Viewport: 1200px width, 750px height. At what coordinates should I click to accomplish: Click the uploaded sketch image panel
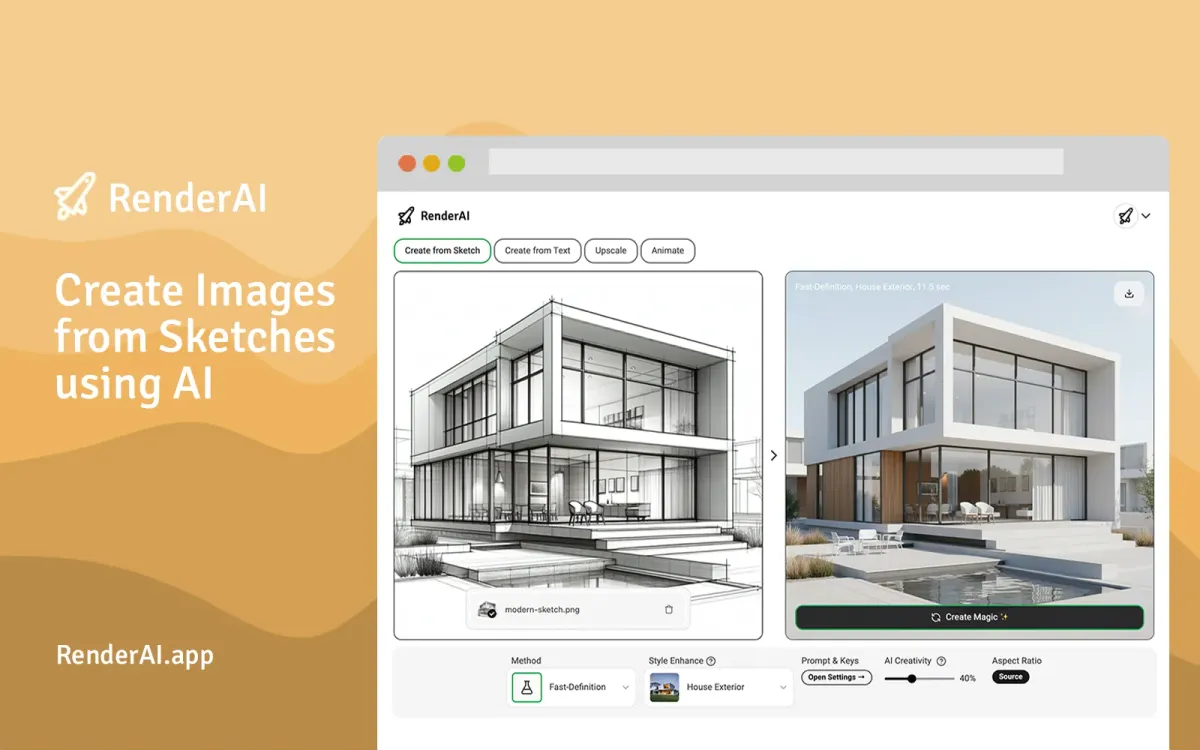point(578,455)
